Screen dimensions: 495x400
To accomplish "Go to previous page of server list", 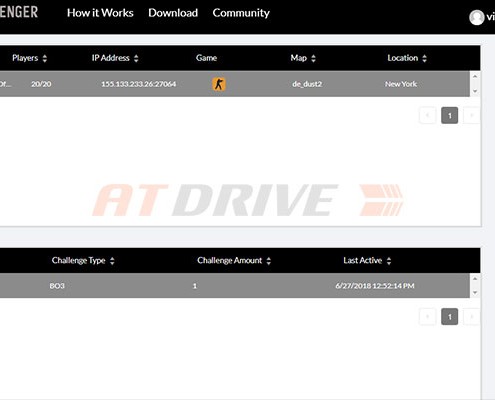I will point(428,115).
